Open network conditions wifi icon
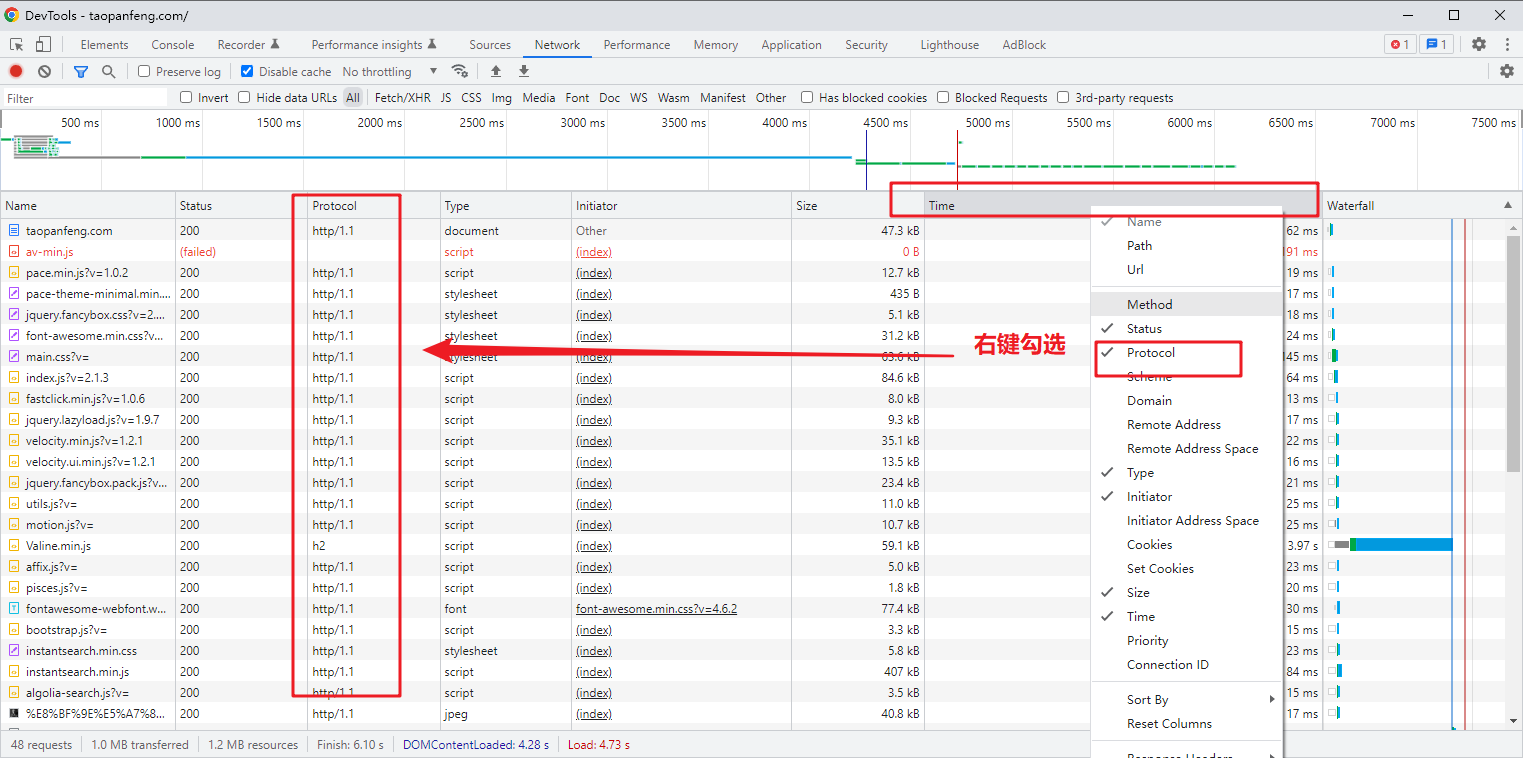 460,71
